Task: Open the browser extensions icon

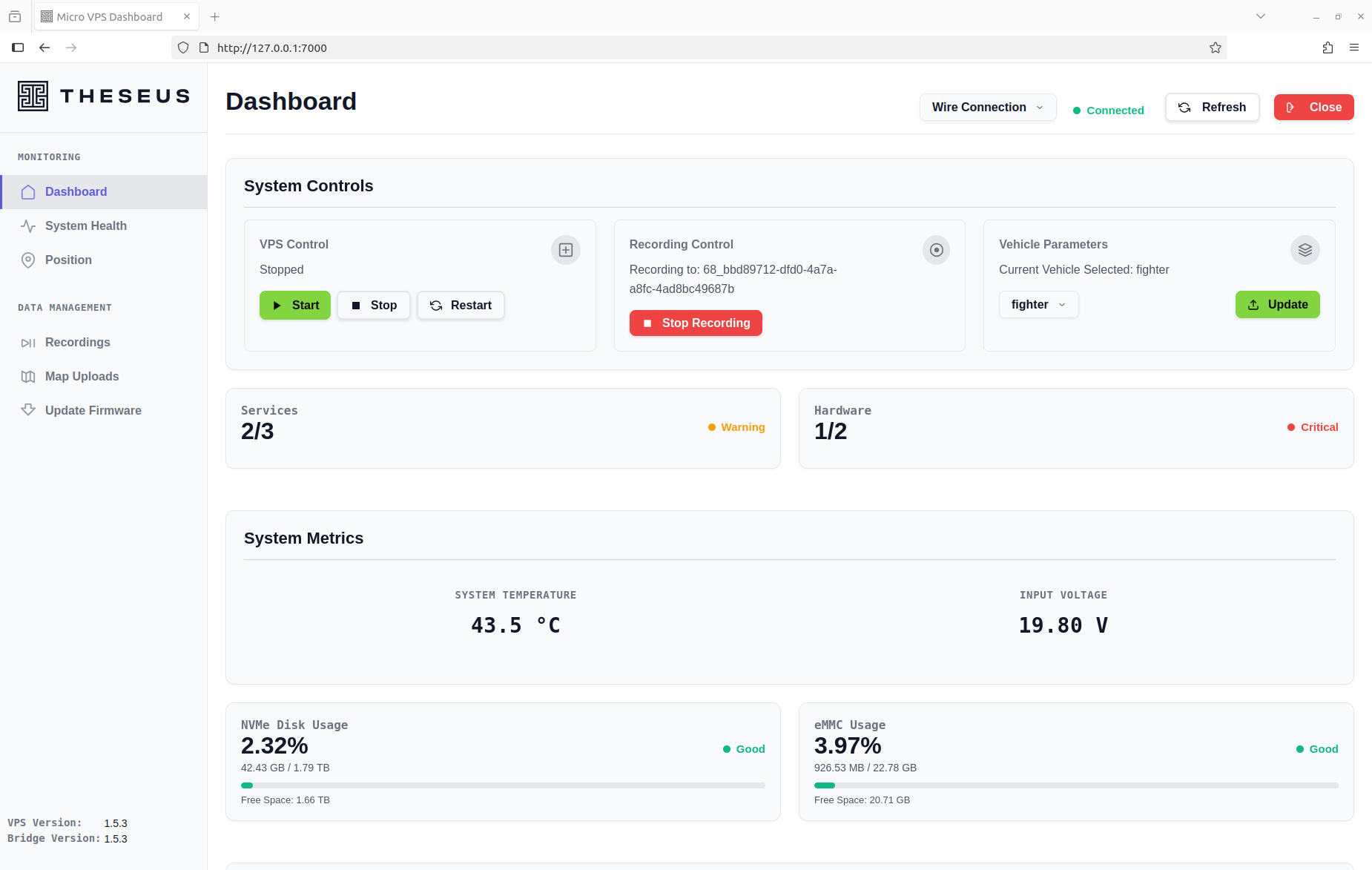Action: (1328, 48)
